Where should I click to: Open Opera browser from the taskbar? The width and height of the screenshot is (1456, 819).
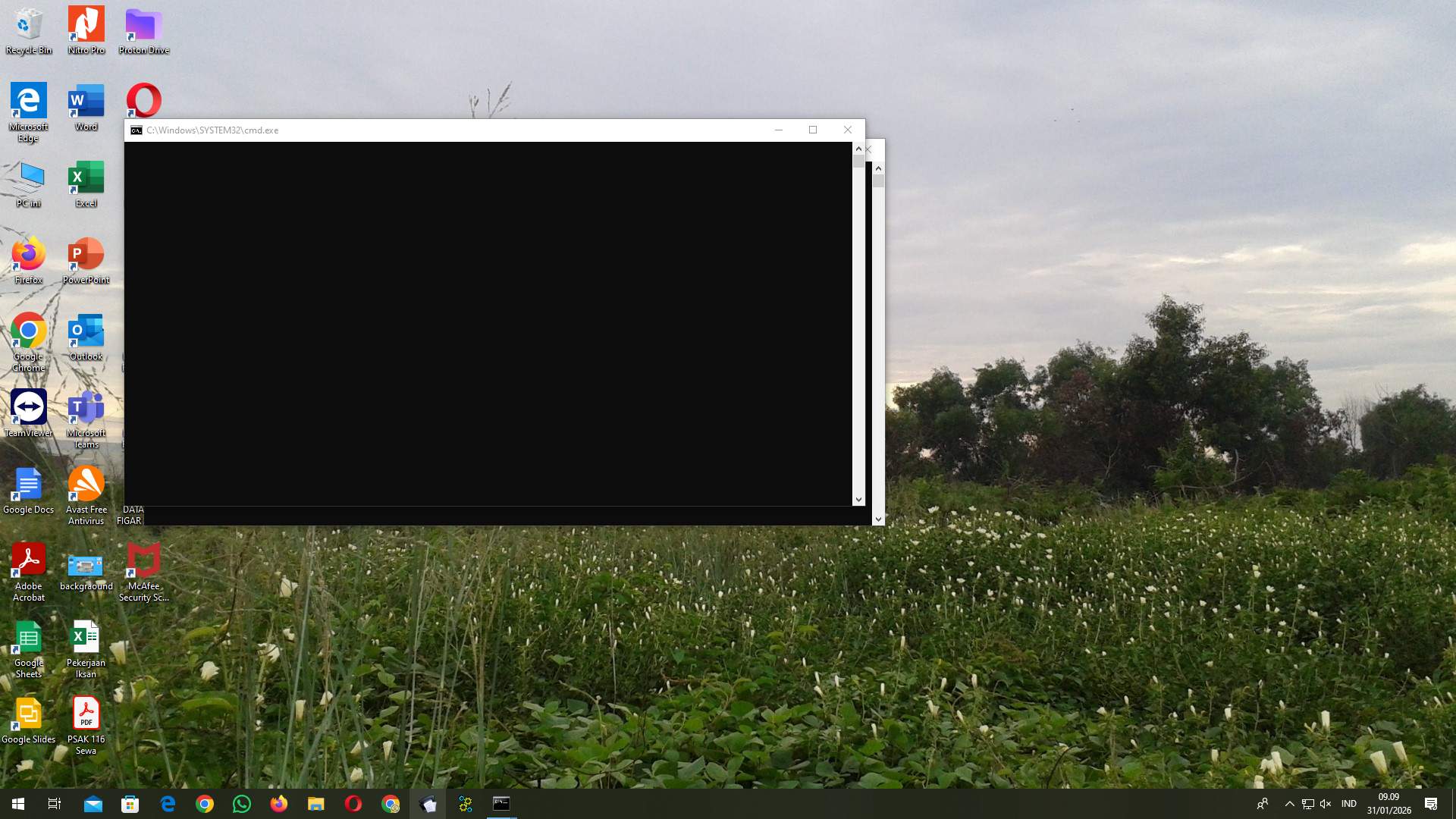click(x=353, y=803)
